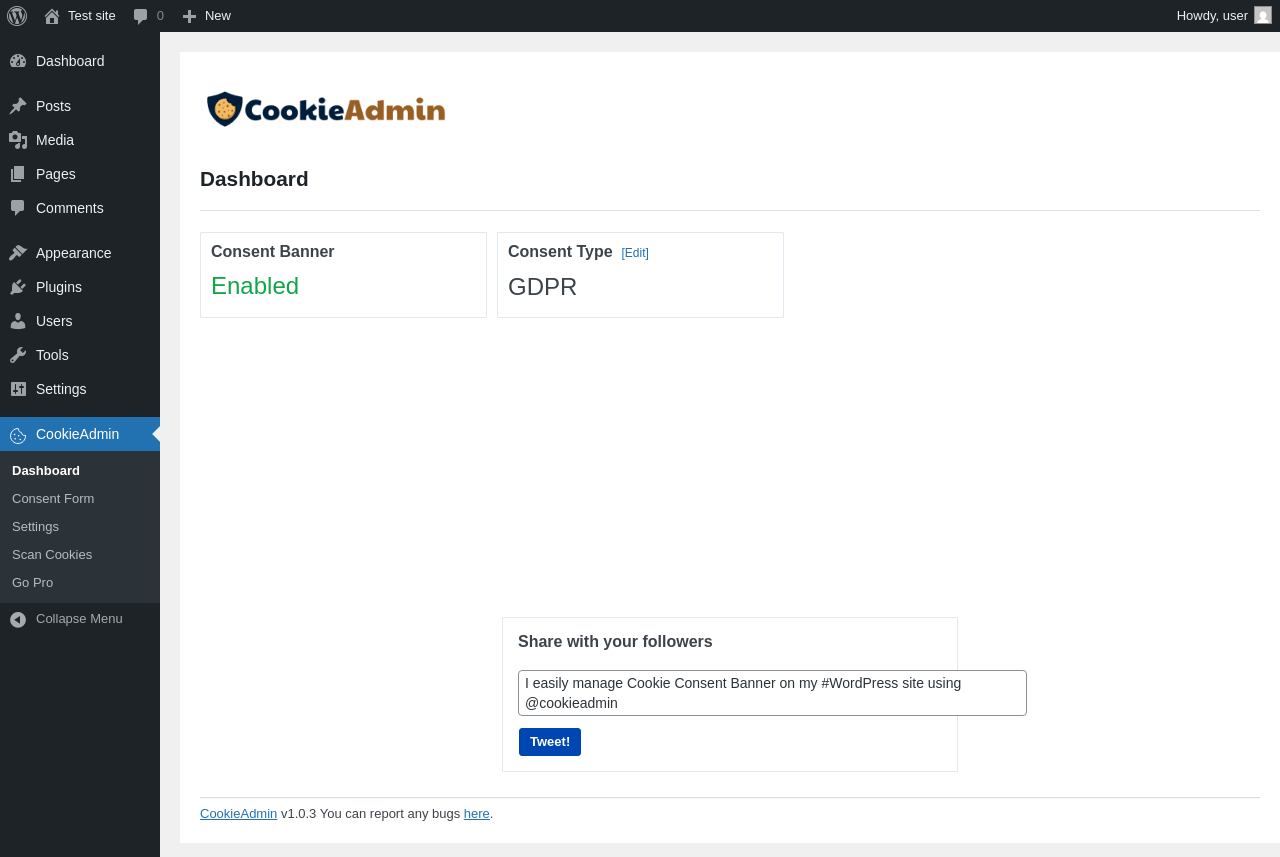Edit the Consent Type via Edit link

[x=635, y=253]
